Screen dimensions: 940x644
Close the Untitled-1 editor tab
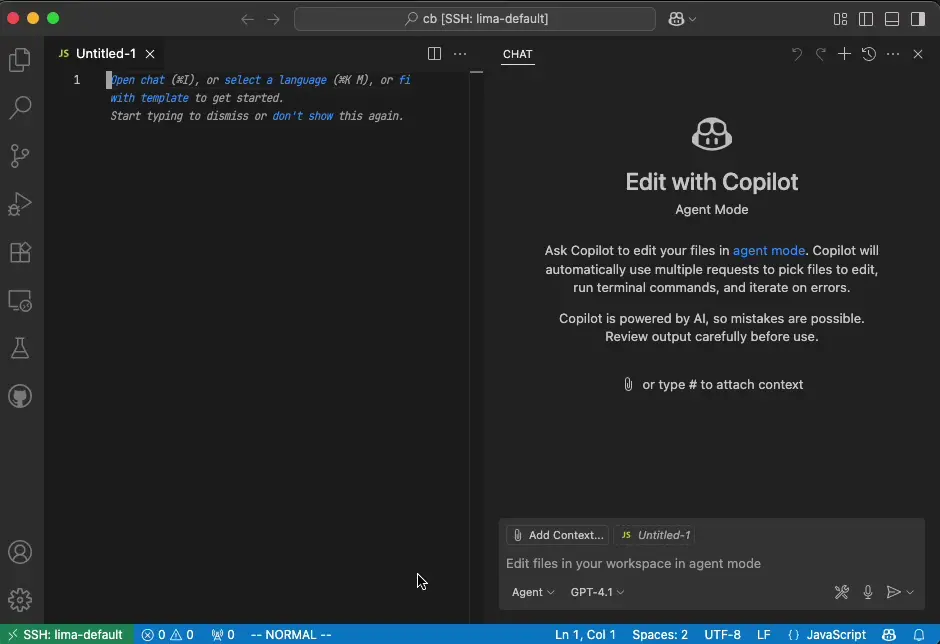point(150,54)
